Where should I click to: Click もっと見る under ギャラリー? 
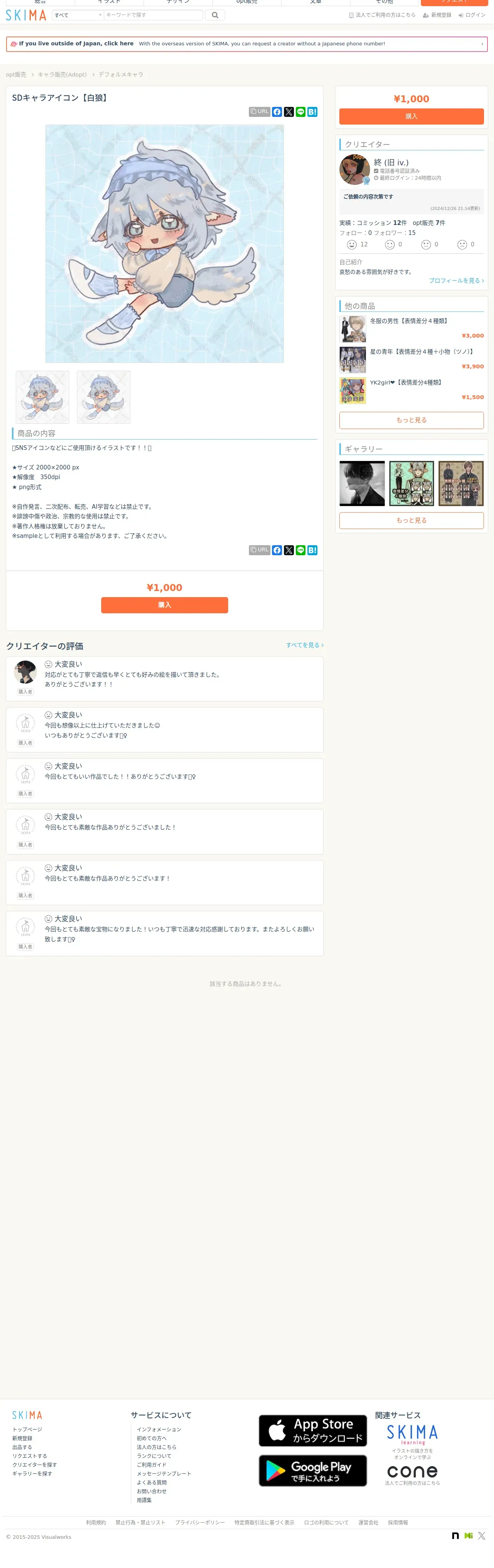pos(411,521)
